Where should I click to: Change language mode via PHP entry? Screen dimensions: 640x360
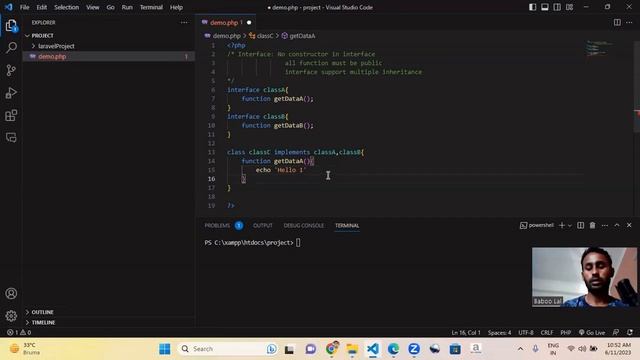click(565, 332)
